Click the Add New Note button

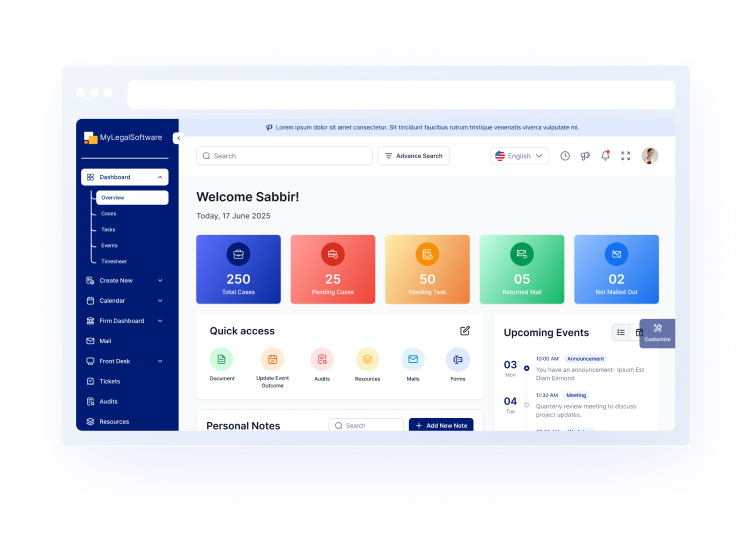click(440, 426)
